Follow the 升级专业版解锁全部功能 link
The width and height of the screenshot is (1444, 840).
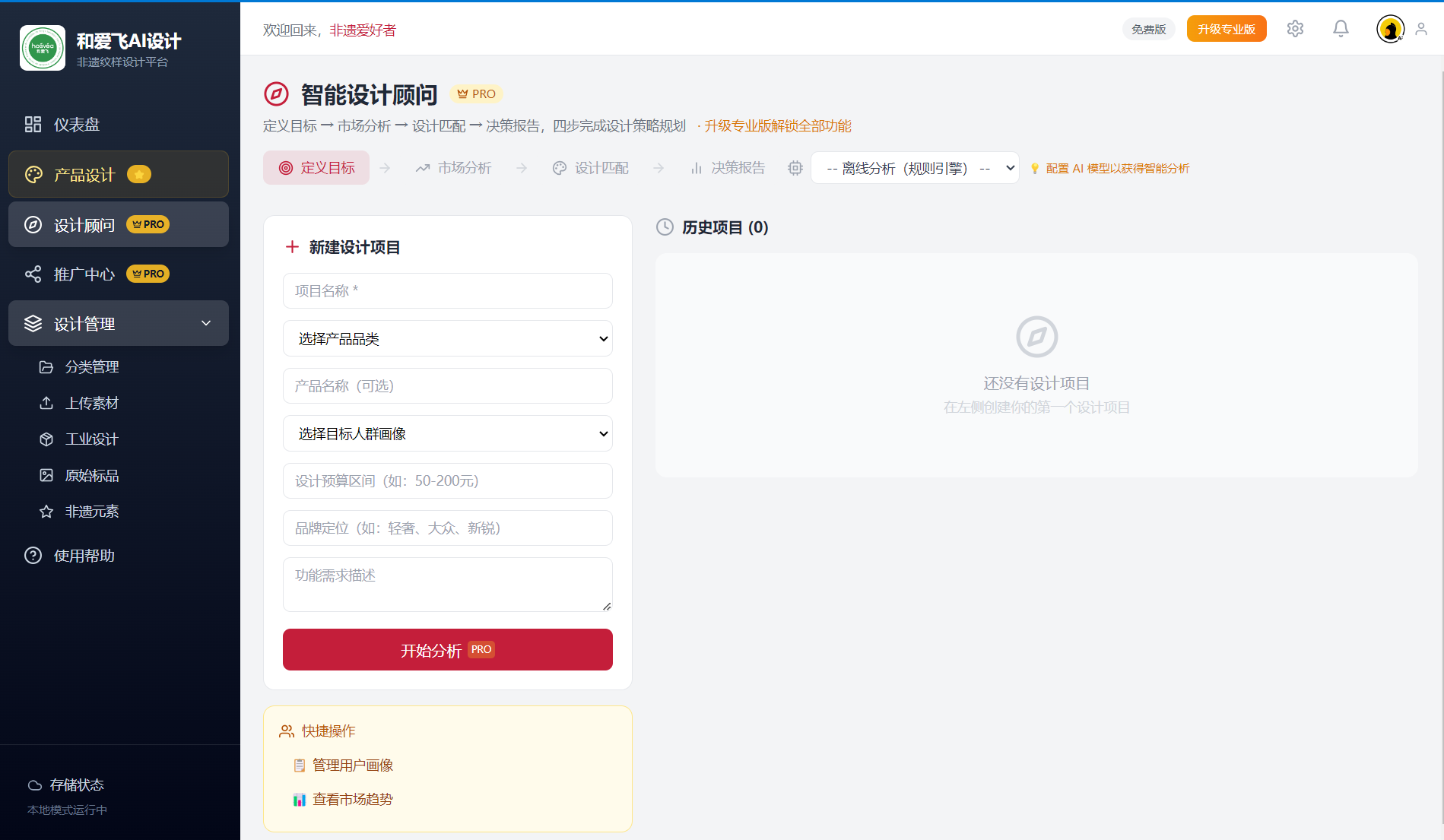[777, 126]
